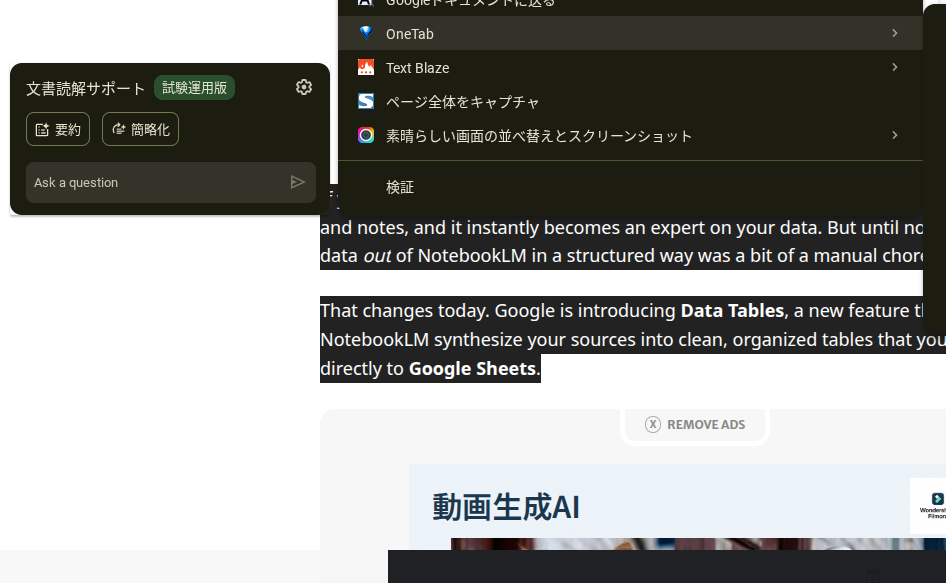Click the icon inside the 簡略化 button
Image resolution: width=946 pixels, height=583 pixels.
118,129
